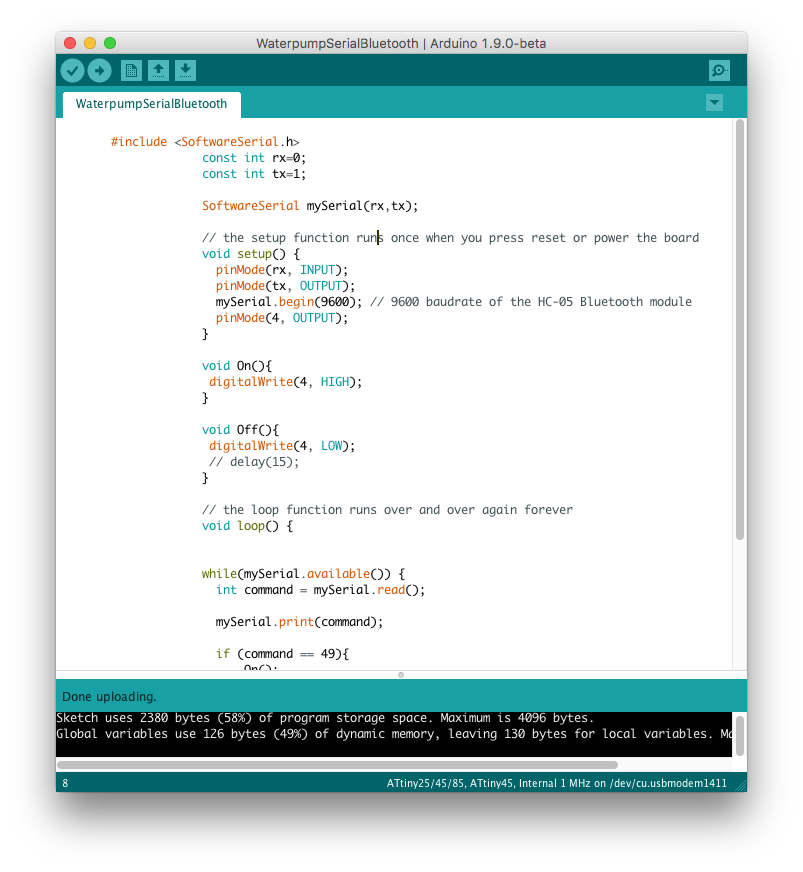Click the ATtiny25/45/85 board info text
The width and height of the screenshot is (803, 872).
[x=557, y=784]
